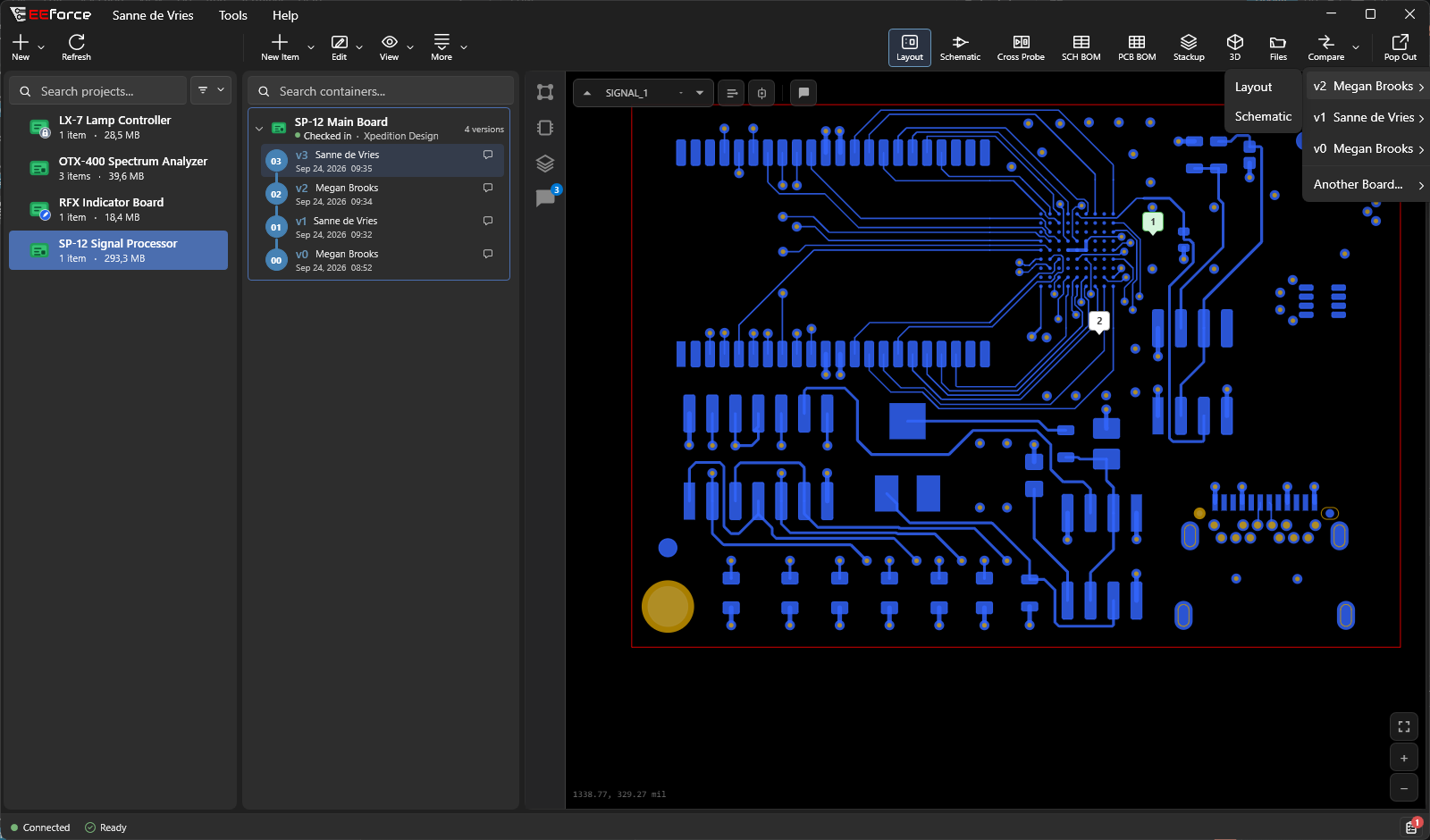Click the Search containers field

coord(381,91)
